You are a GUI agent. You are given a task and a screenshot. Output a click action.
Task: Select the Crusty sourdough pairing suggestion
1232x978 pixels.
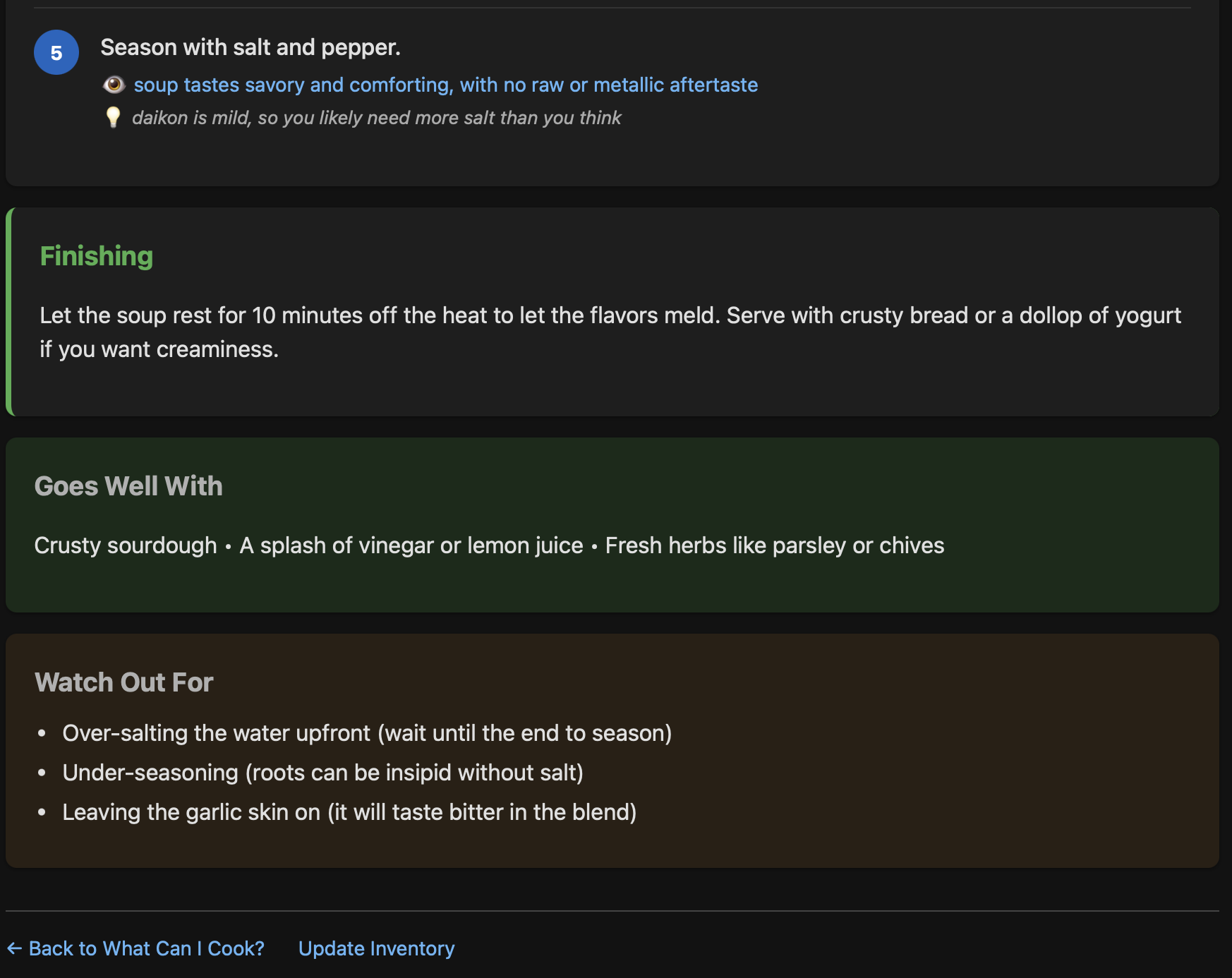pos(126,546)
